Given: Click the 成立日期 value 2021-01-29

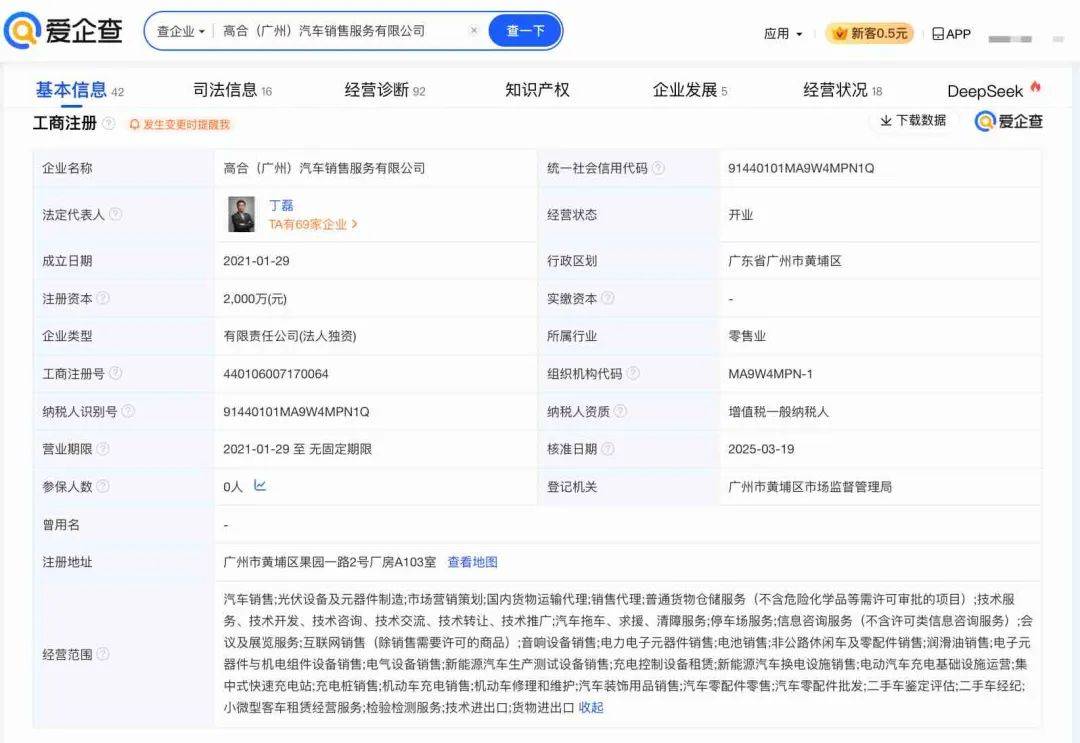Looking at the screenshot, I should coord(256,261).
